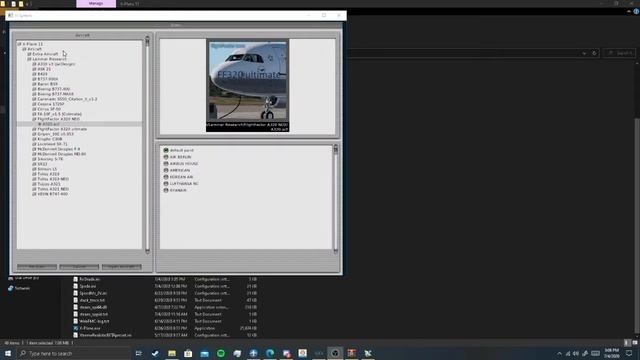
Task: Click the aircraft tree scroll-down arrow
Action: [147, 251]
